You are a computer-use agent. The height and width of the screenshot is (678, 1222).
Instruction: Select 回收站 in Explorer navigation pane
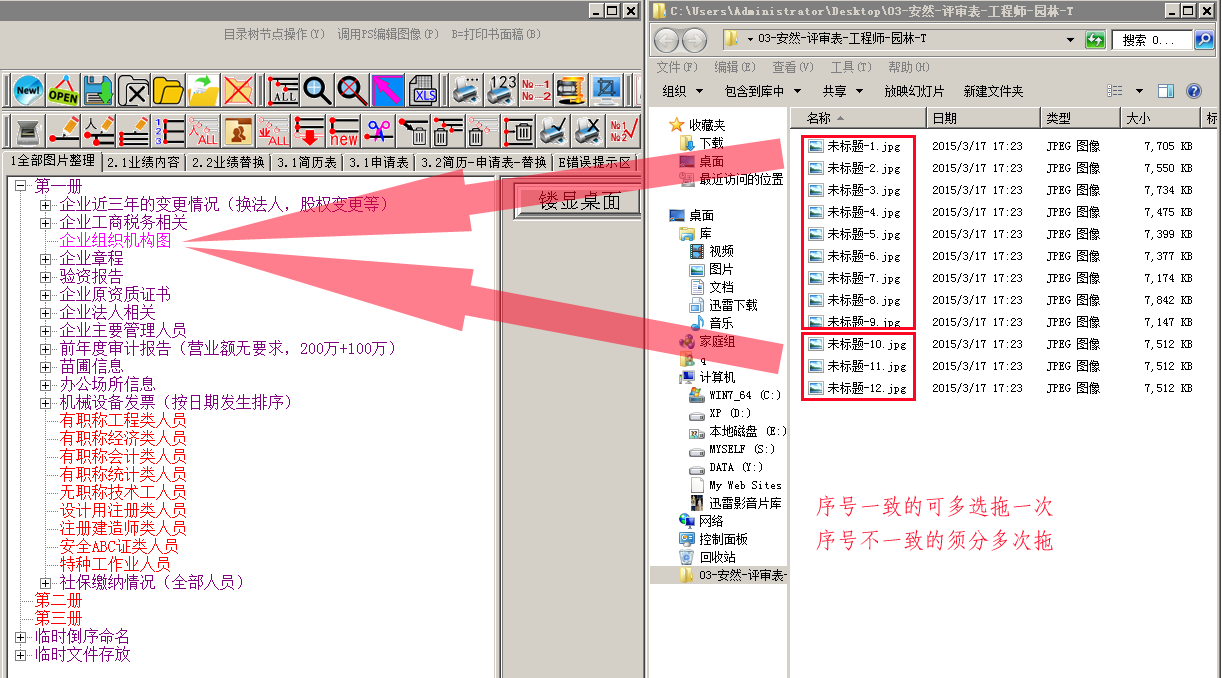click(x=707, y=557)
